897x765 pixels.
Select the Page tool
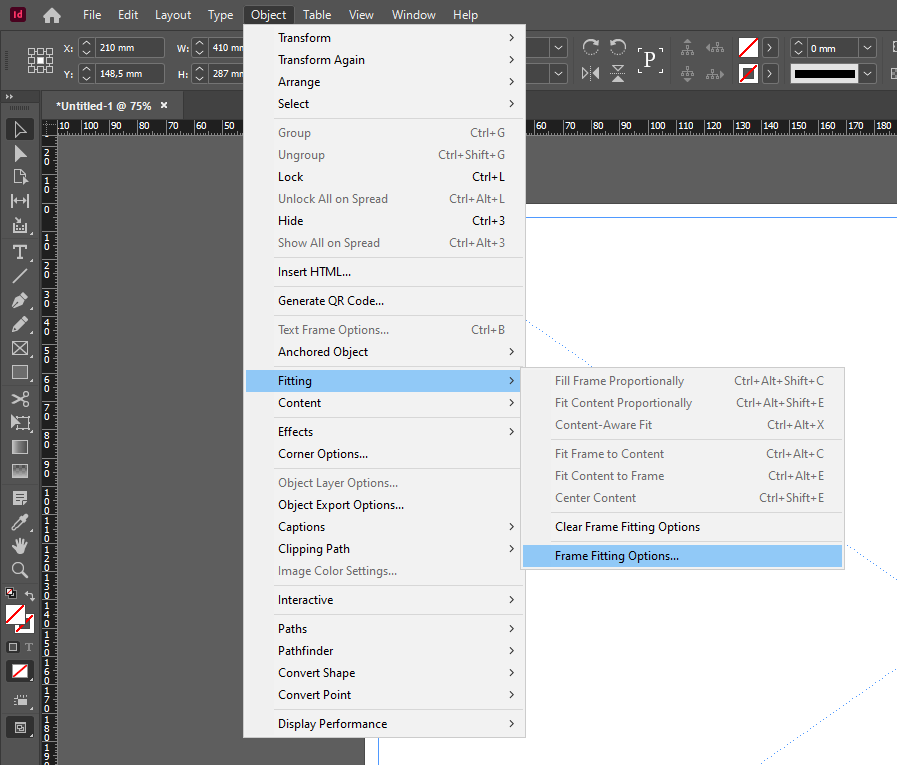20,177
